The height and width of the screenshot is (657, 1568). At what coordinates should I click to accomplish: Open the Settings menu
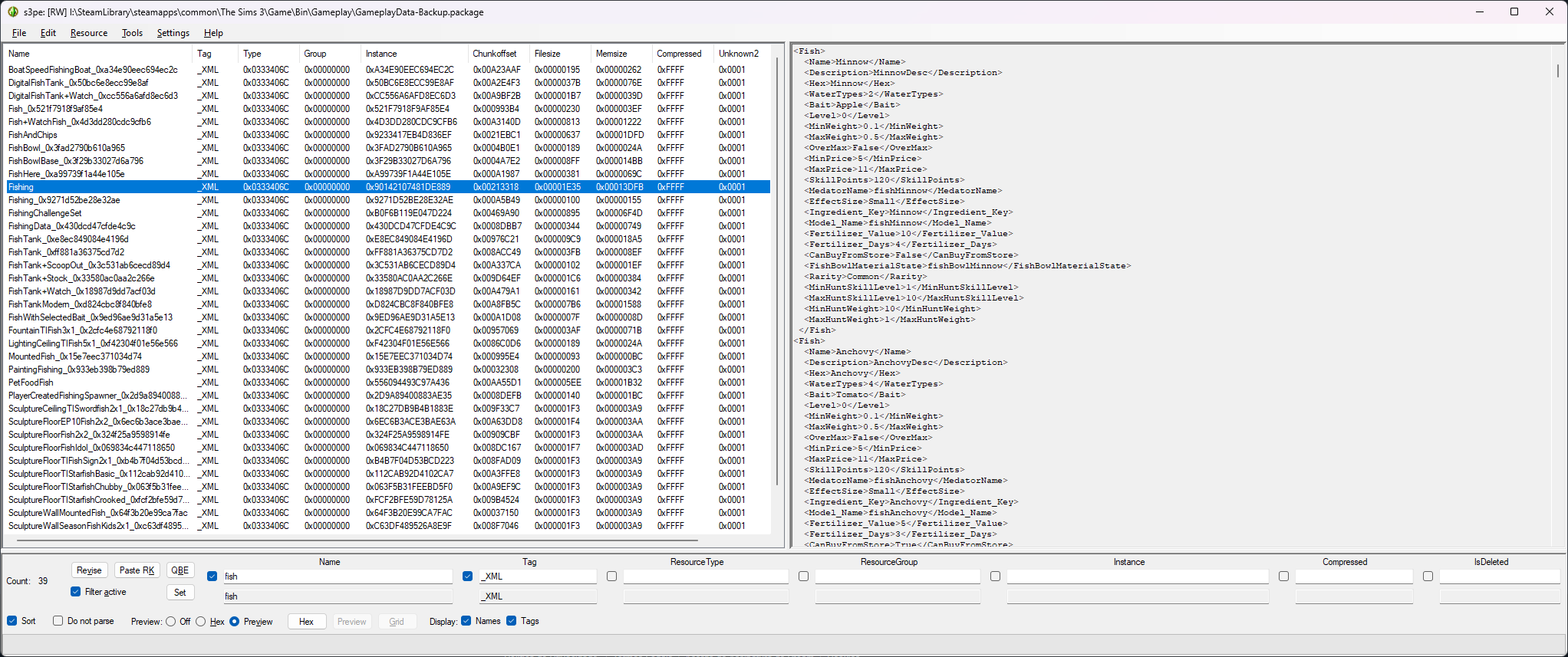(x=173, y=33)
